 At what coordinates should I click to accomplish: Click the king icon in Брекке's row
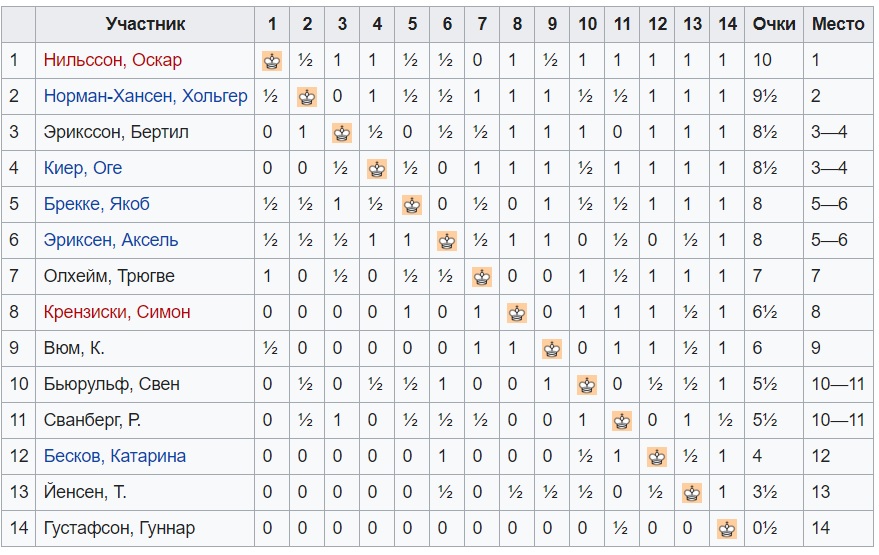tap(412, 205)
